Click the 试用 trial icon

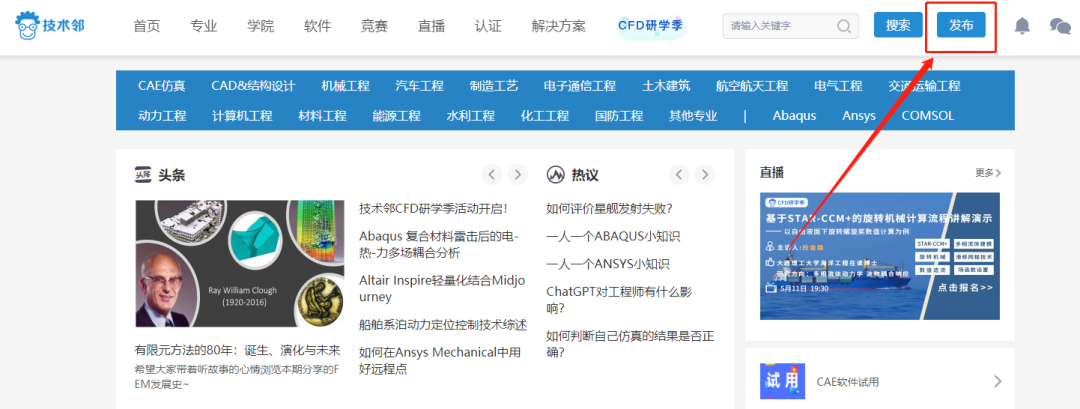point(782,381)
